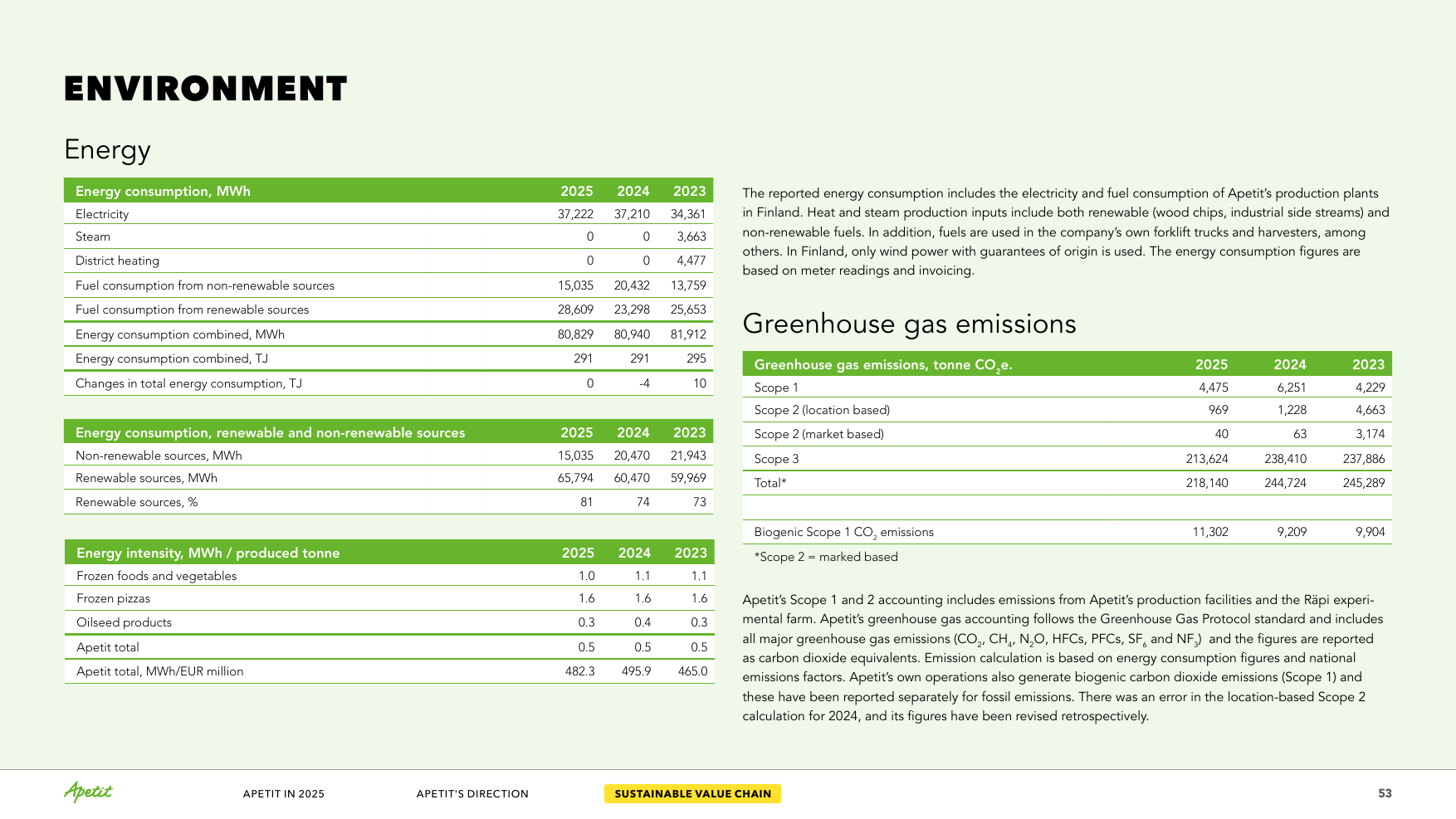Select combined TJ 2023 value 295
The image size is (1456, 819).
pyautogui.click(x=696, y=358)
